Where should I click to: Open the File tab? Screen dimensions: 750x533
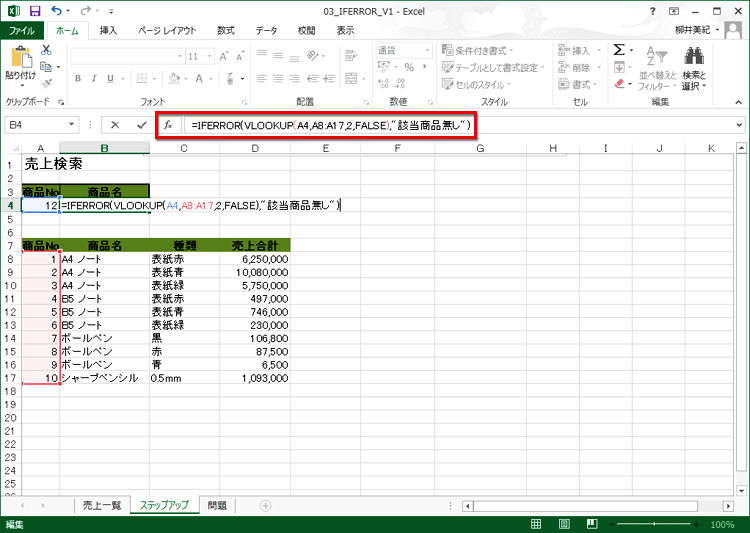pyautogui.click(x=22, y=31)
